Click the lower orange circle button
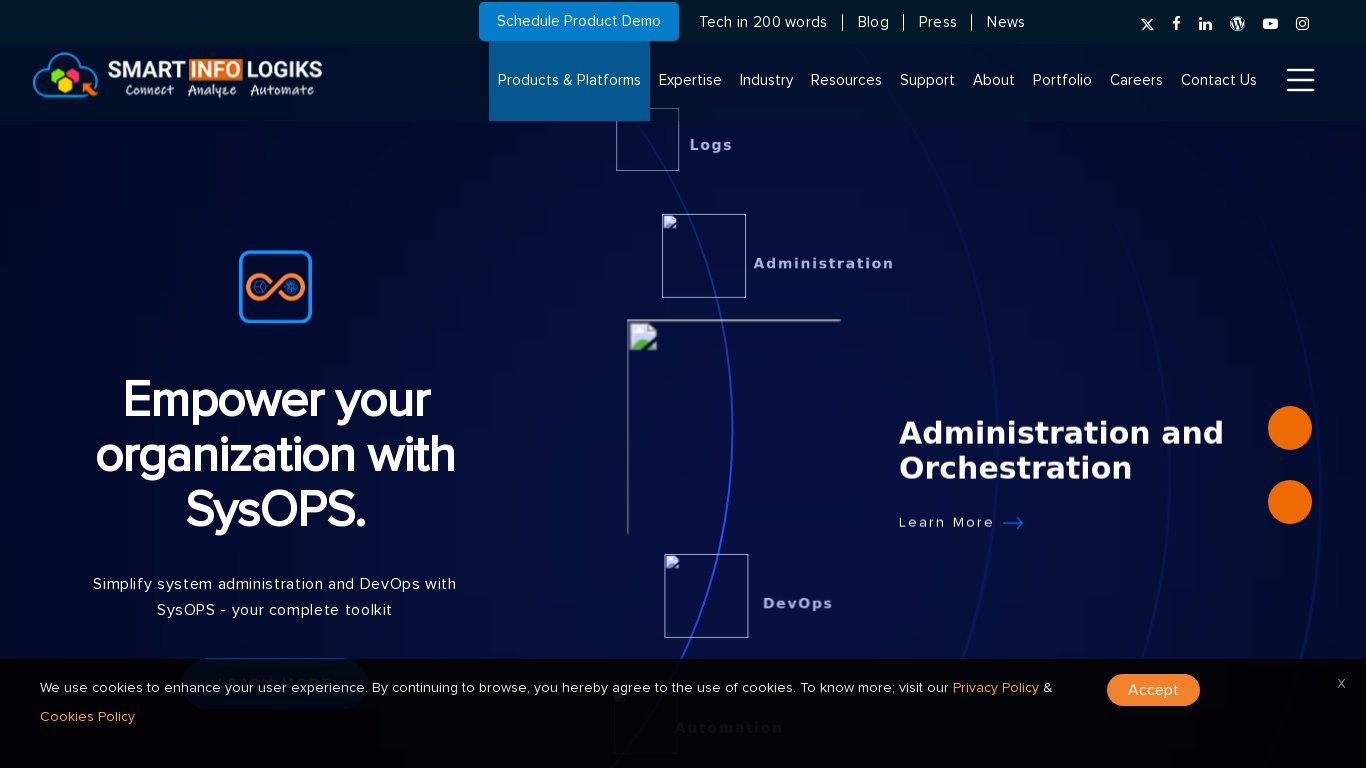Screen dimensions: 1366x768 [x=1290, y=502]
